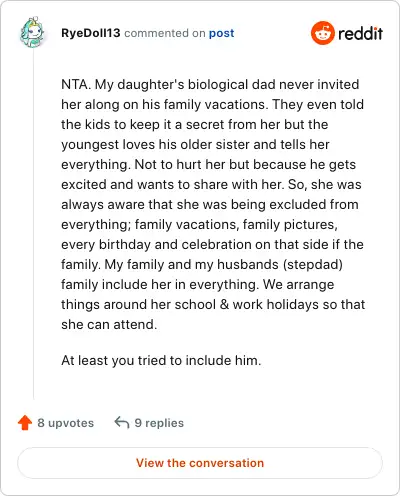Click the phrase "family vacations, family pictures,"

[236, 225]
